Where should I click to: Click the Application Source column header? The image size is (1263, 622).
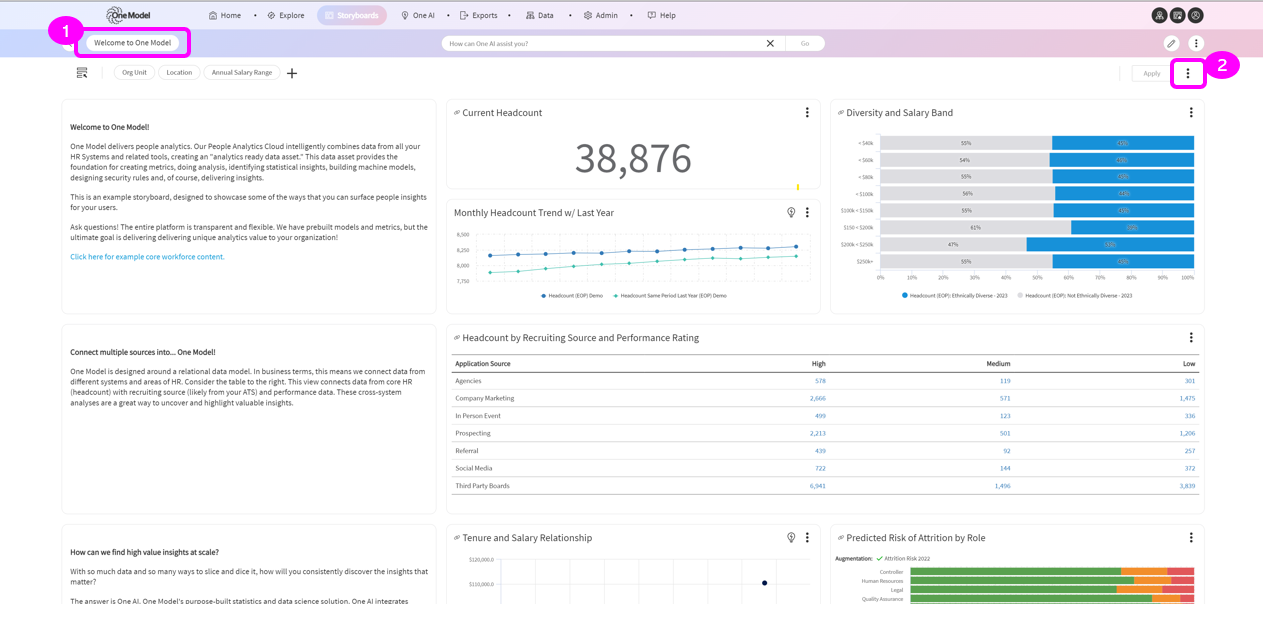tap(483, 364)
